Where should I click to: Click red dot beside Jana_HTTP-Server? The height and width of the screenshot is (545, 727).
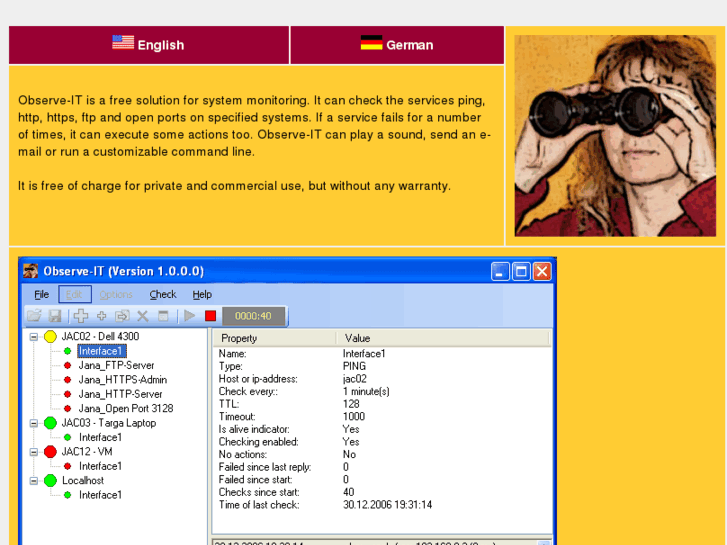[67, 394]
